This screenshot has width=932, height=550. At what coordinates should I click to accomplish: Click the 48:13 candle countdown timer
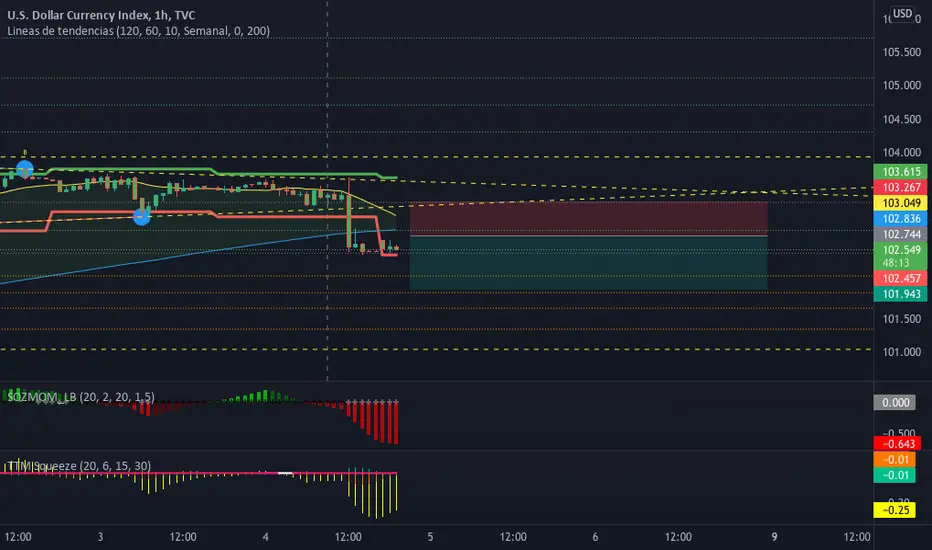(896, 263)
